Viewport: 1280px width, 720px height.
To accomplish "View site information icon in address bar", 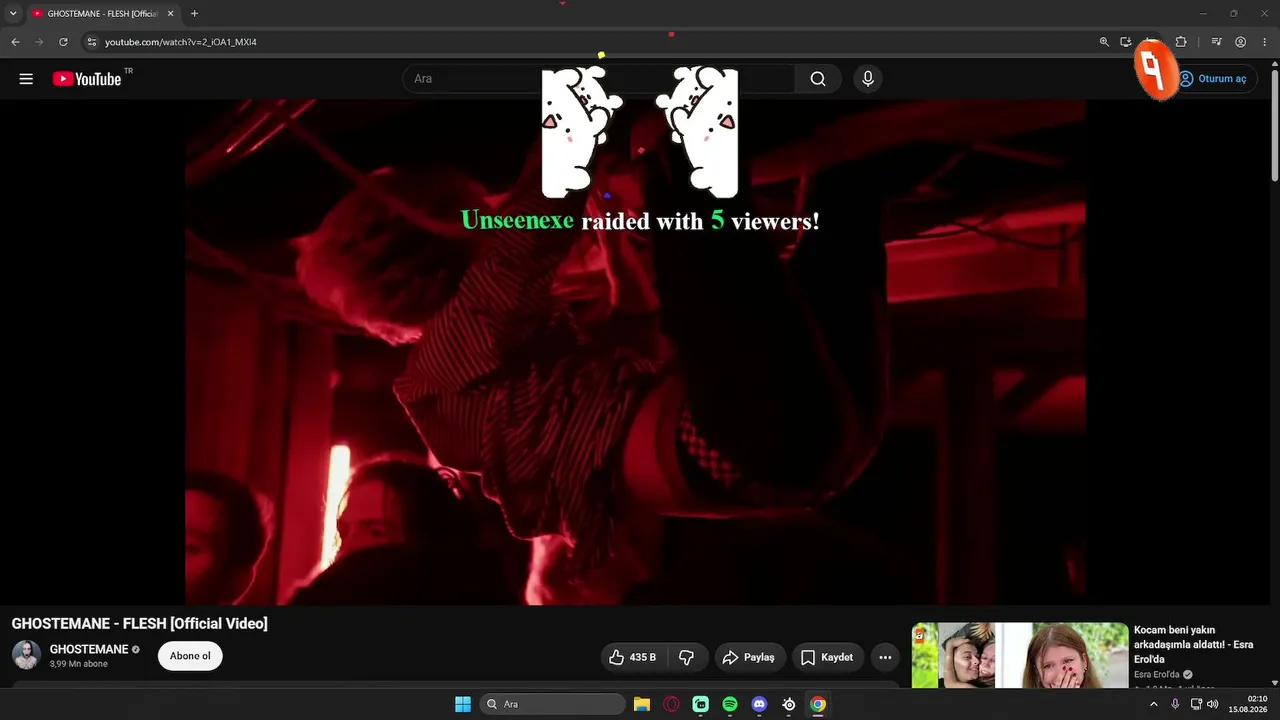I will click(91, 42).
